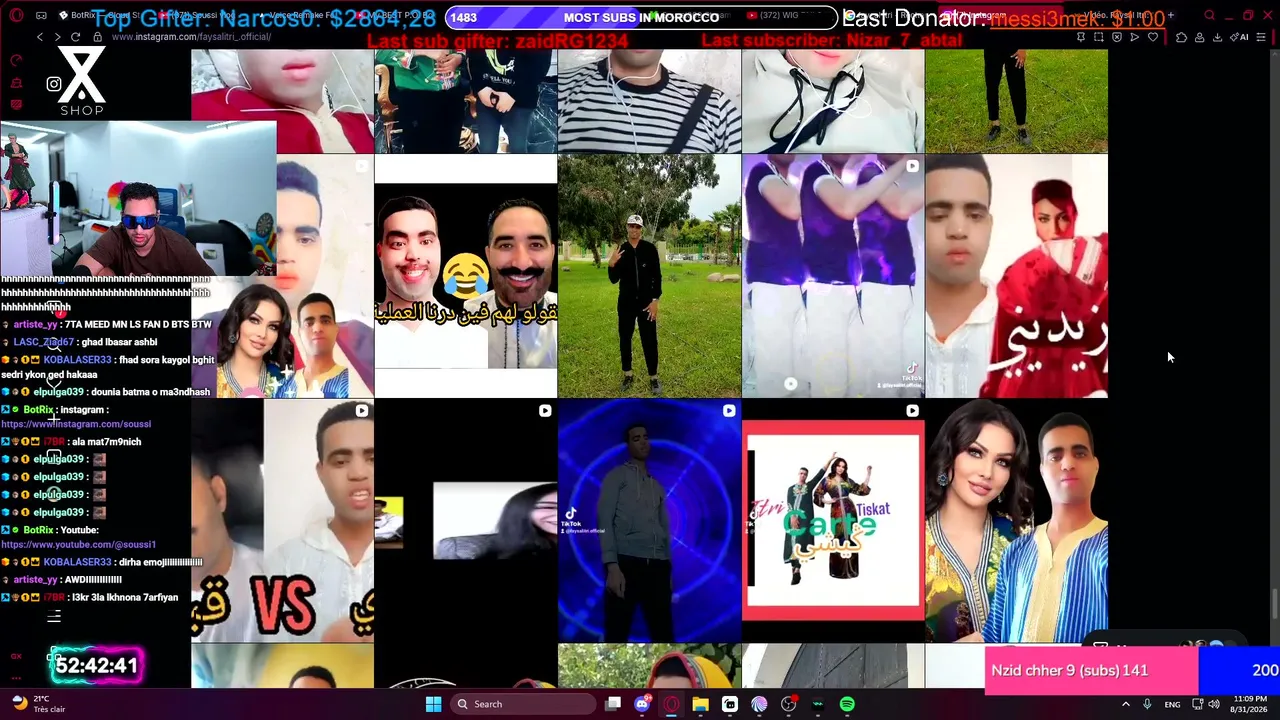
Task: Open the Windows Start menu
Action: coord(433,704)
